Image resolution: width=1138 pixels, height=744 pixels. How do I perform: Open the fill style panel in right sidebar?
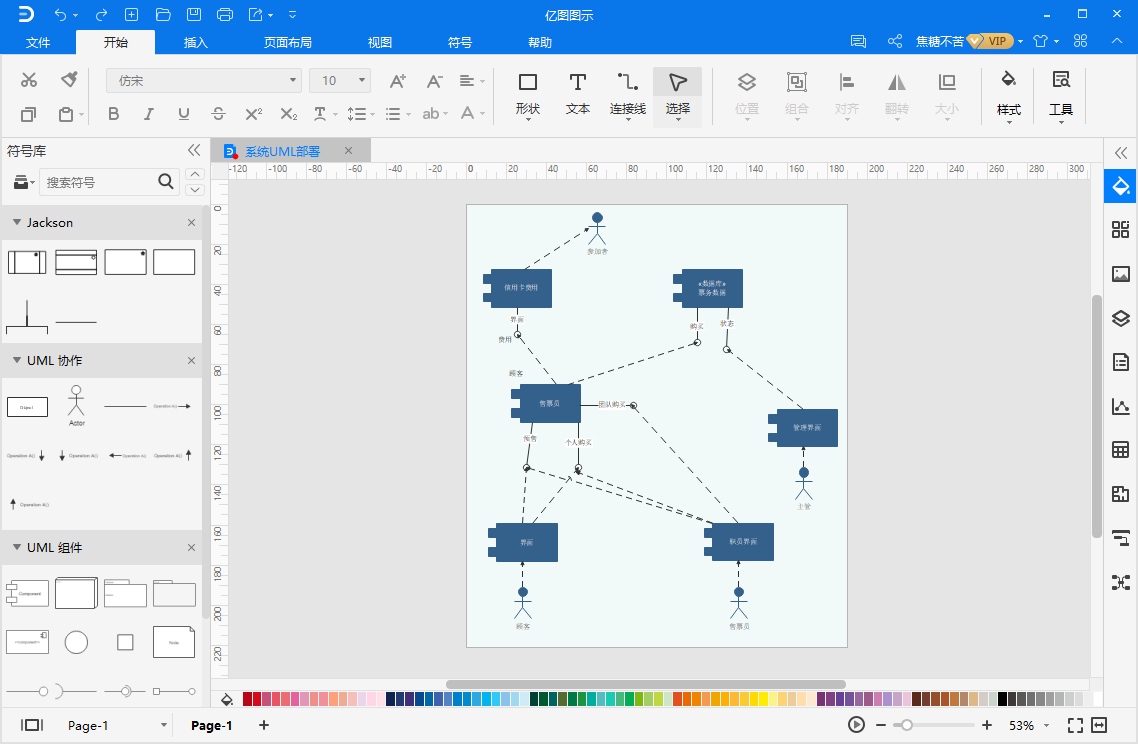click(1121, 187)
